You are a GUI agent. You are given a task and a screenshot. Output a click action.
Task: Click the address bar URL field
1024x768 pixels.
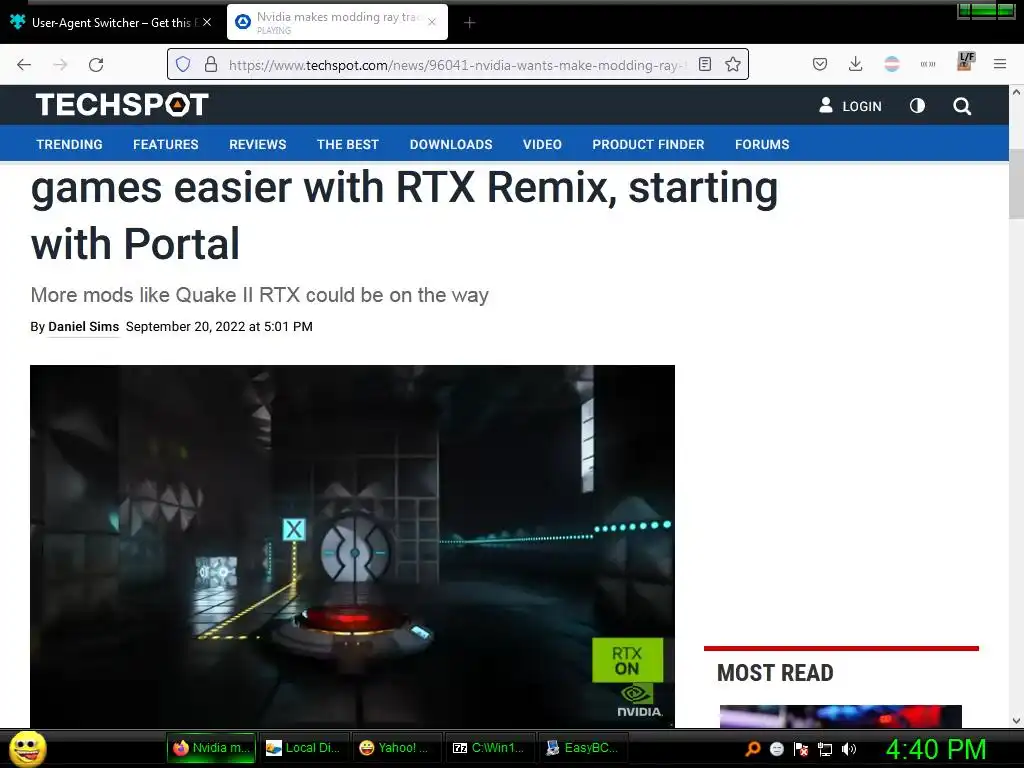(x=457, y=65)
